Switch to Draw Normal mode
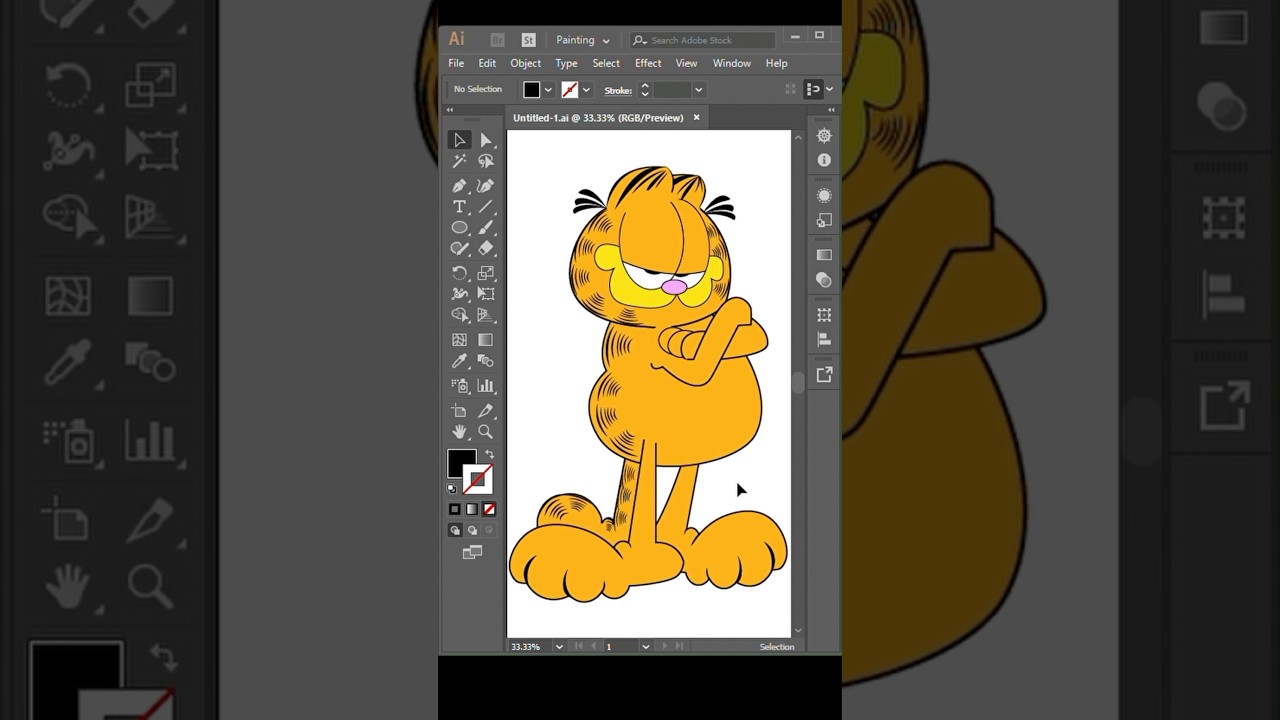The width and height of the screenshot is (1280, 720). [x=455, y=531]
